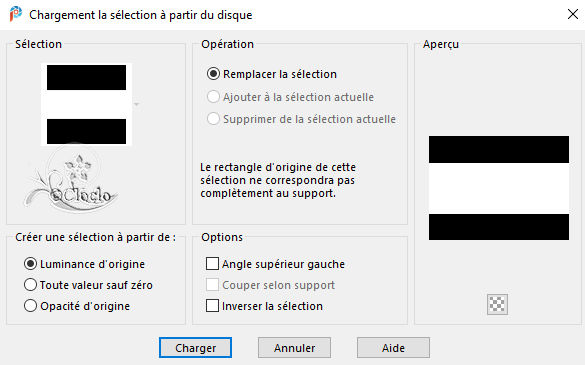Close the Chargement la sélection dialog

pyautogui.click(x=572, y=14)
